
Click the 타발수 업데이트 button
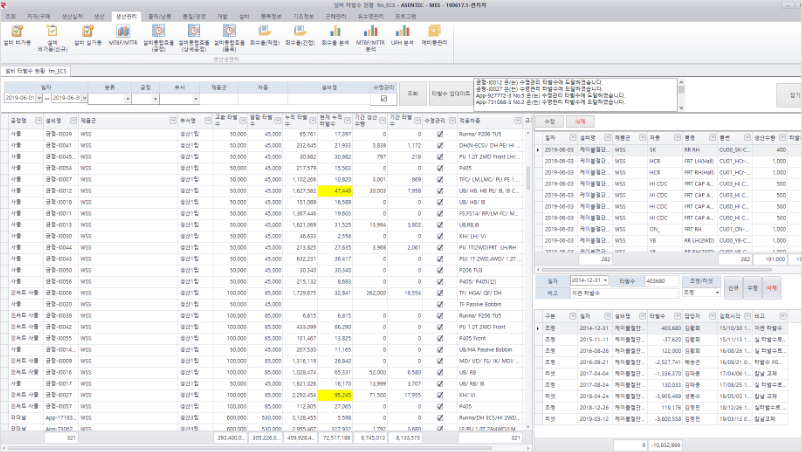451,94
